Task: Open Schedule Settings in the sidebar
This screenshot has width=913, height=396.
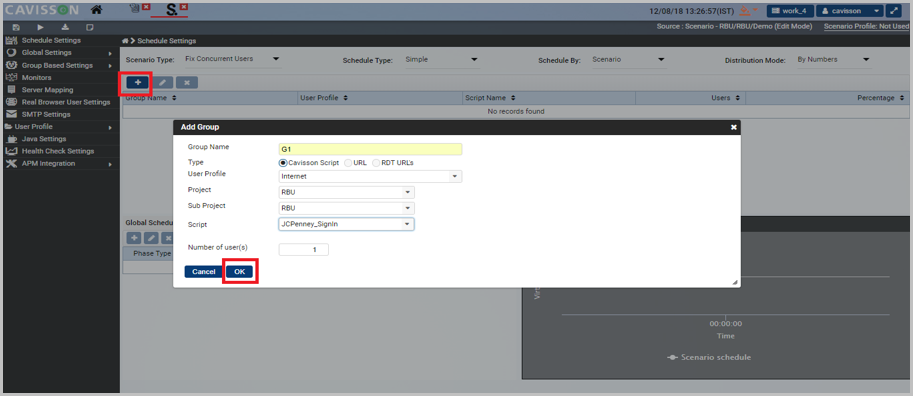Action: (51, 40)
